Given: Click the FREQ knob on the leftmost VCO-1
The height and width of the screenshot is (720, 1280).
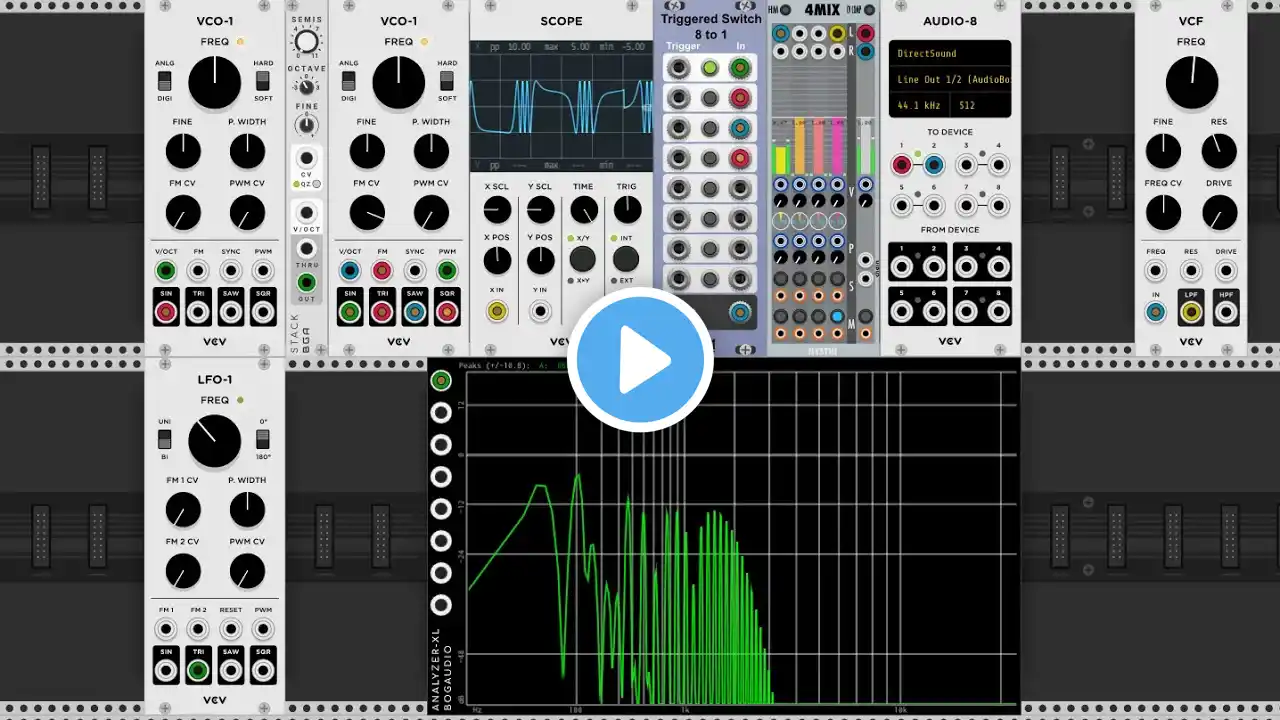Looking at the screenshot, I should tap(214, 82).
